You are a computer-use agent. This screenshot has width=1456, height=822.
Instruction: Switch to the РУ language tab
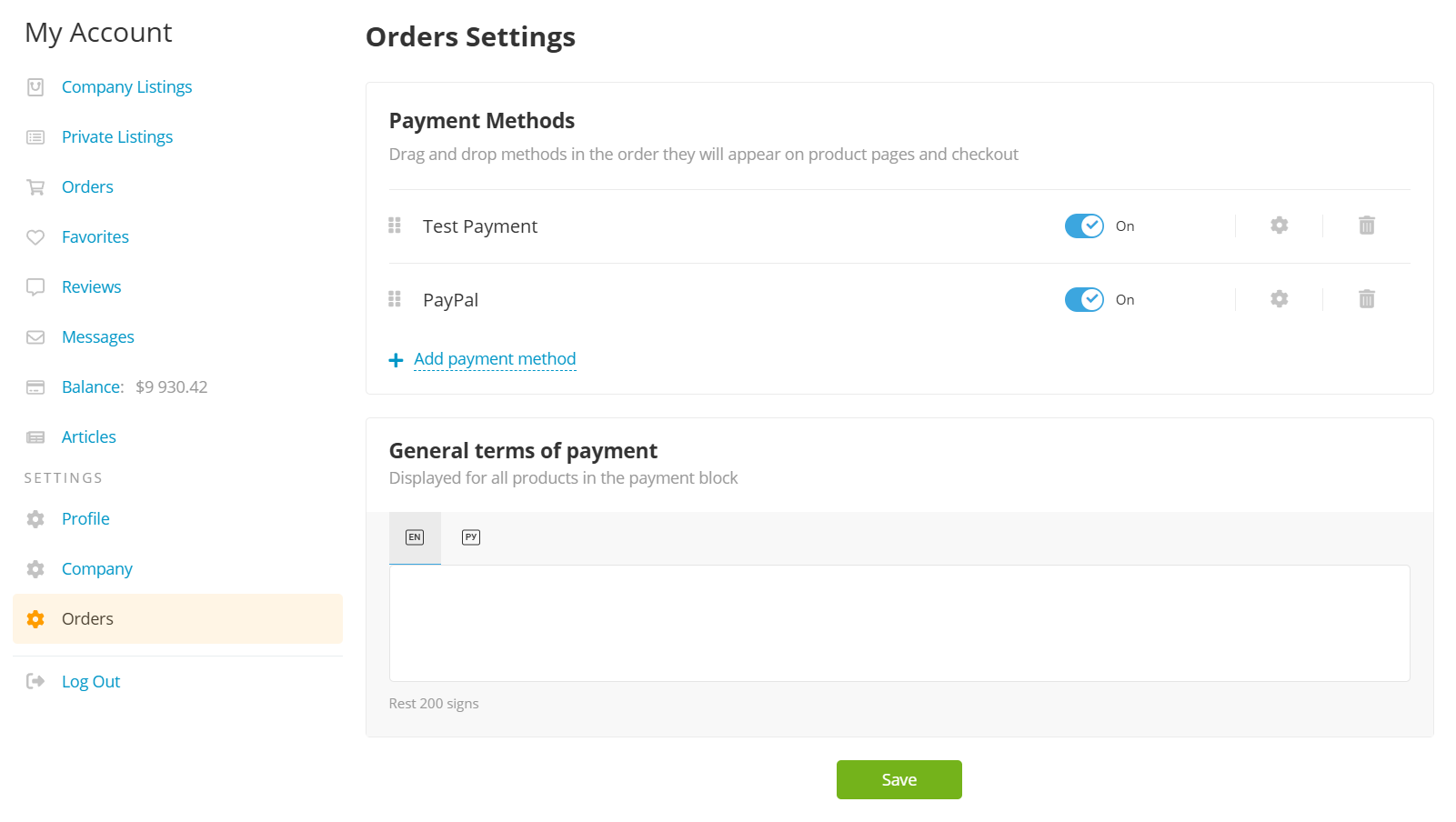(x=471, y=537)
